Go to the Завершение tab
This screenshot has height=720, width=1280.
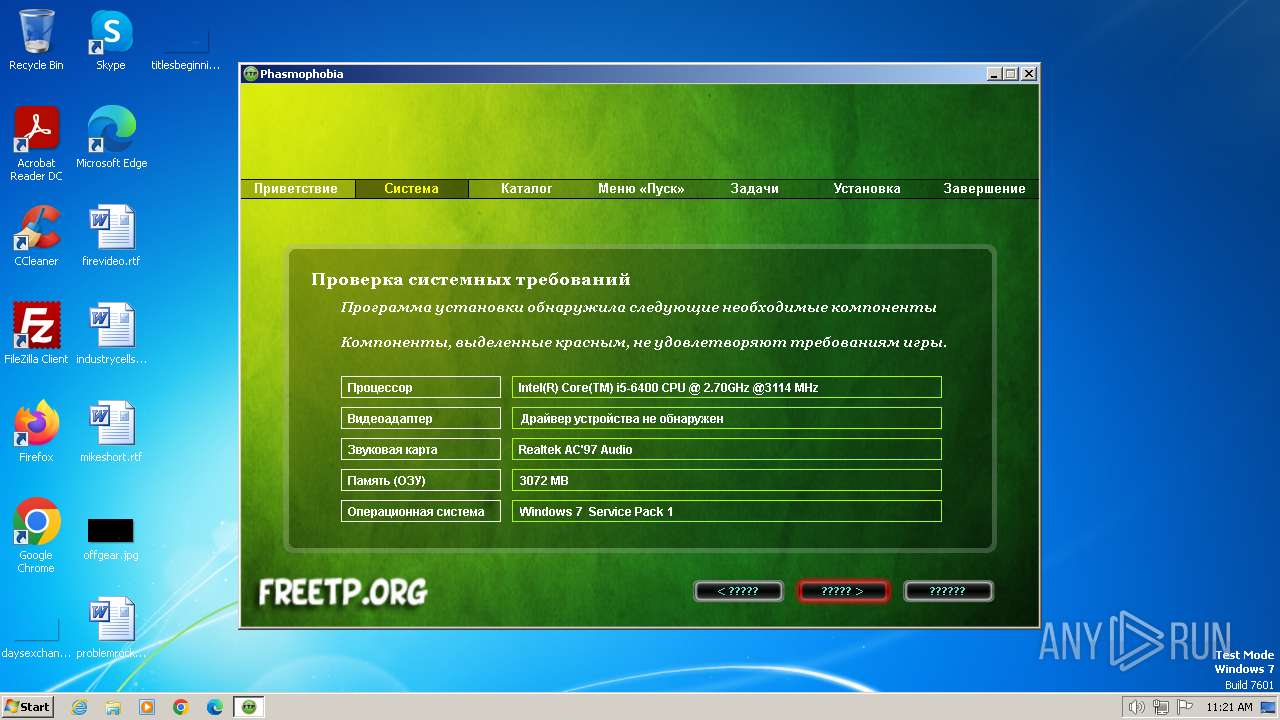[x=984, y=188]
